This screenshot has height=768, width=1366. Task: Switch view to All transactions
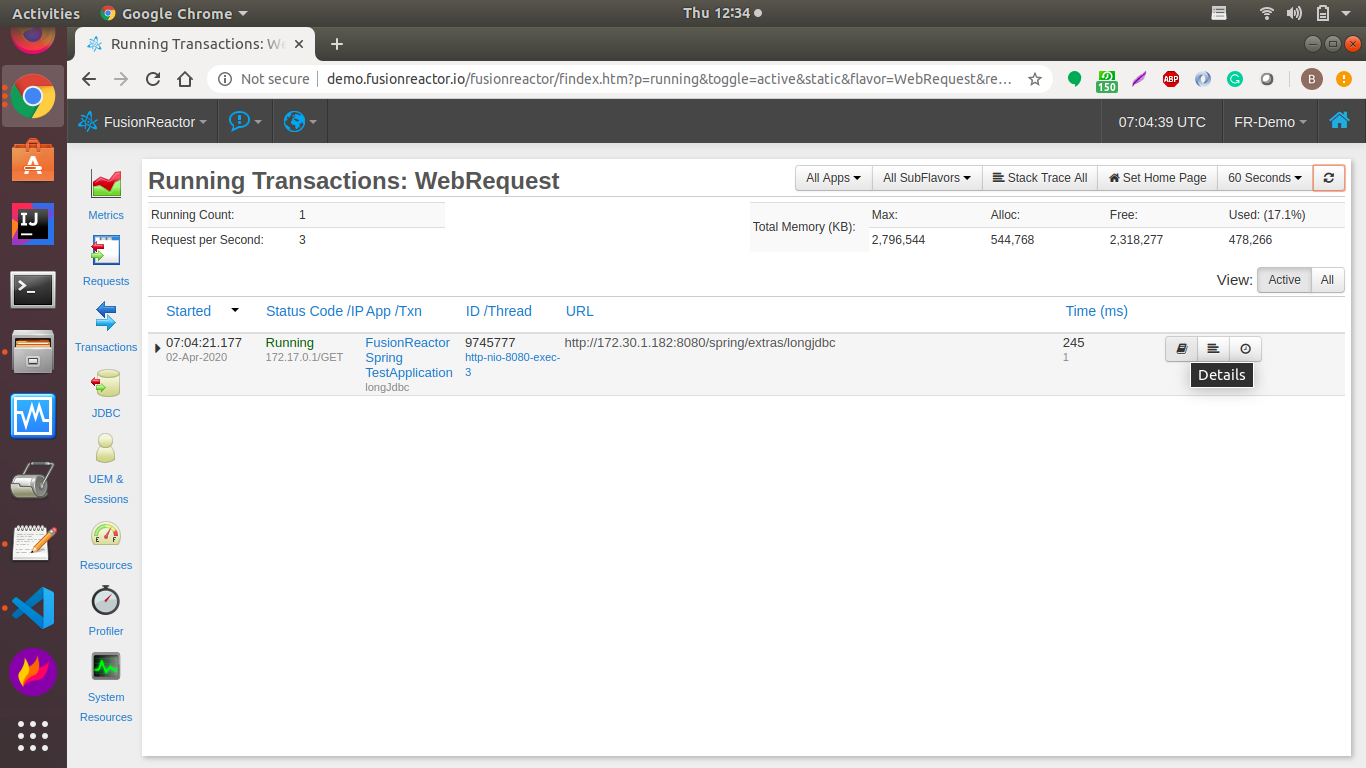[x=1327, y=280]
